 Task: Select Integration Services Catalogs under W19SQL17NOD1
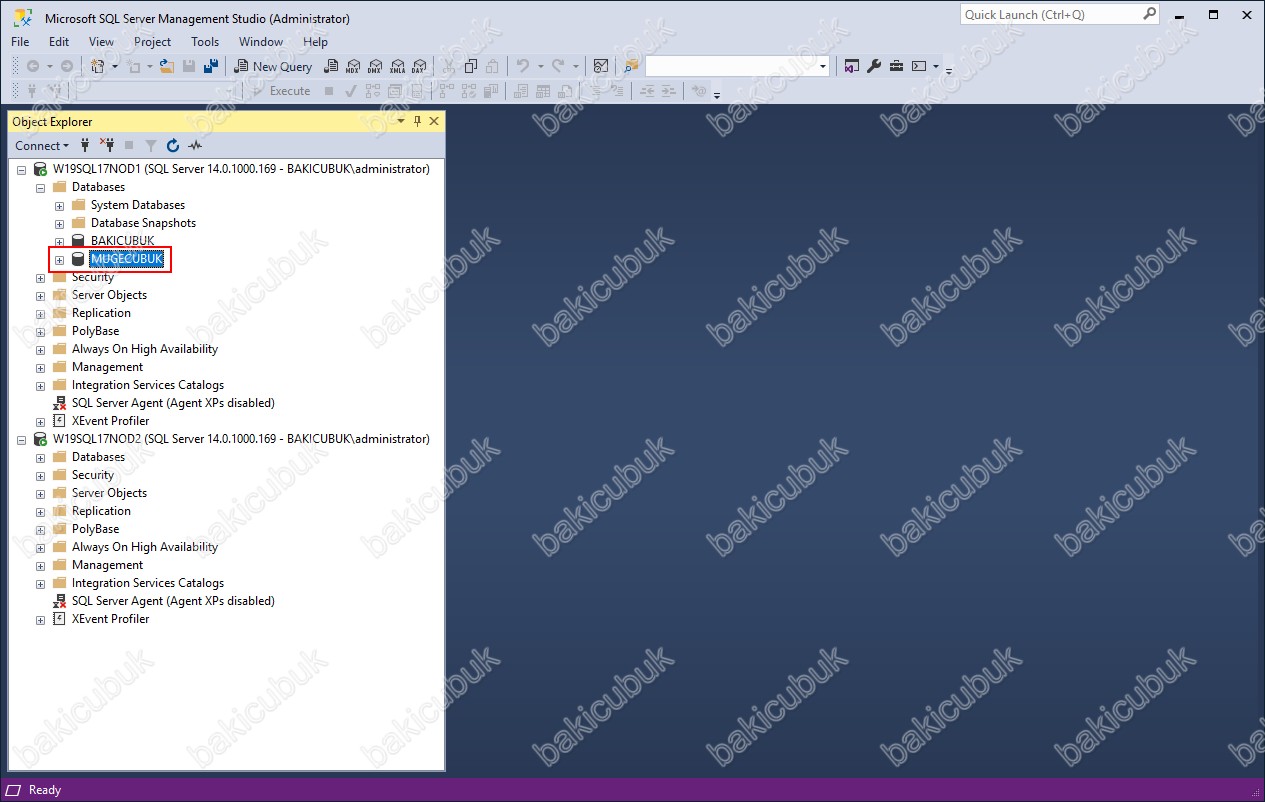point(147,385)
